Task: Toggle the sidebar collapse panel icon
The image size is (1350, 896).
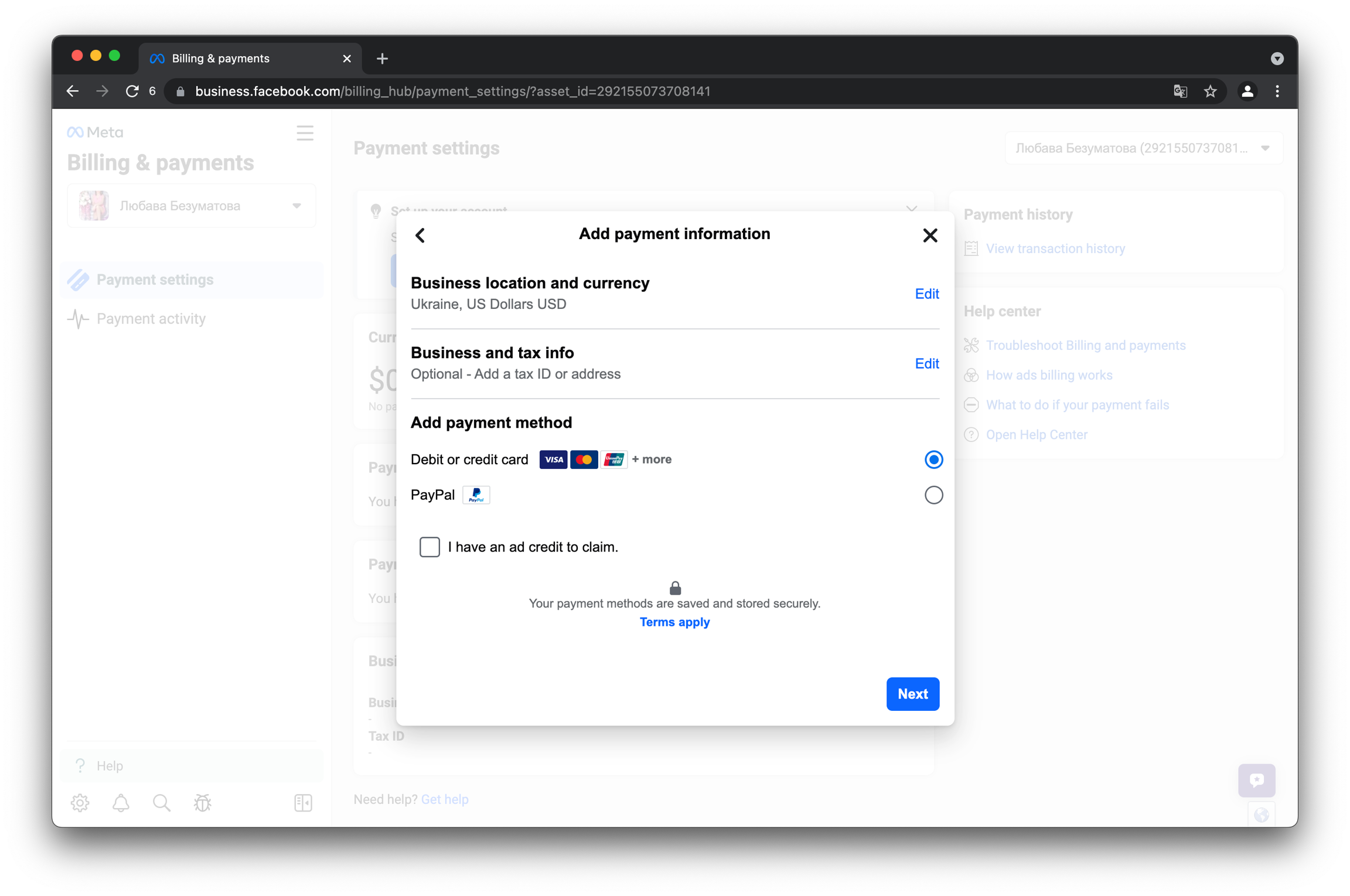Action: pyautogui.click(x=303, y=802)
